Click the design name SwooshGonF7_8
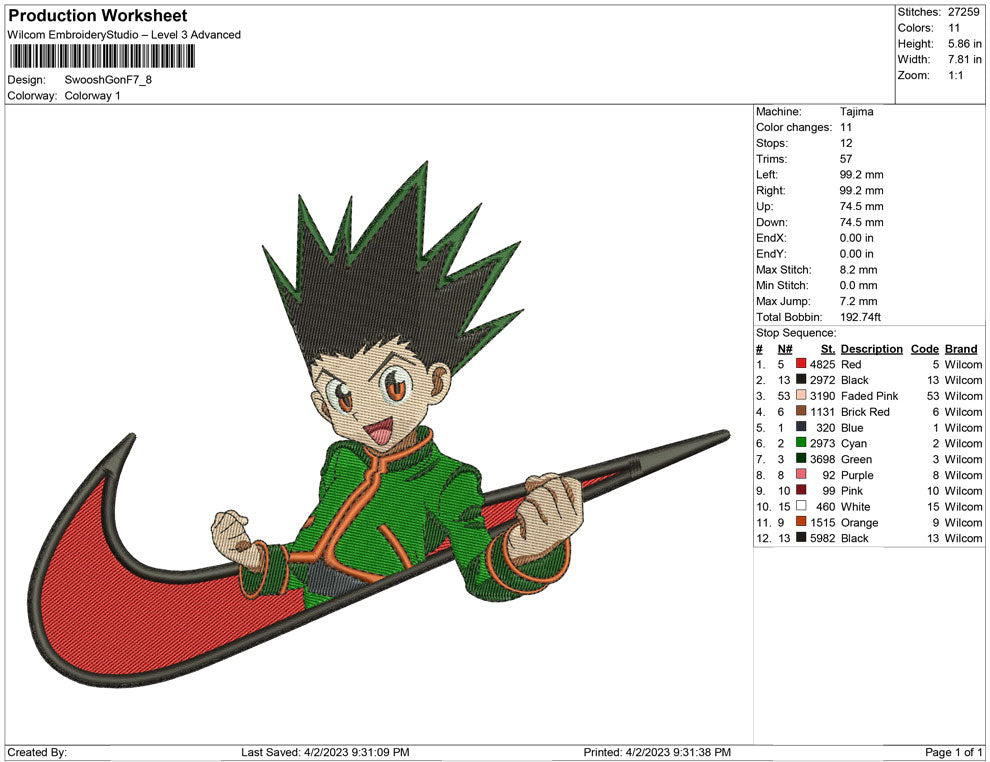Viewport: 990px width, 762px height. click(x=108, y=80)
